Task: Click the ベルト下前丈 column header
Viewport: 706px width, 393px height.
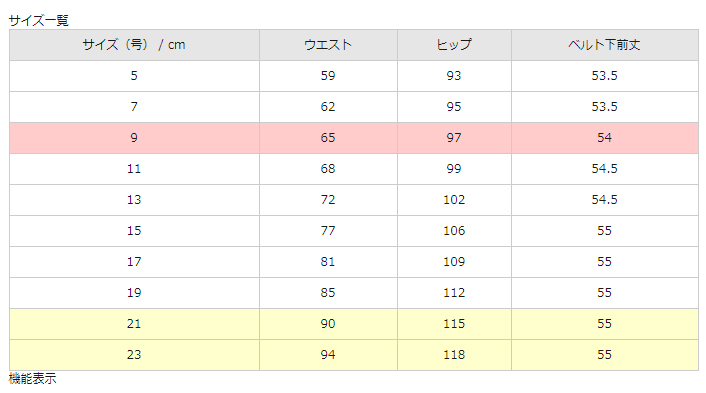Action: tap(604, 45)
